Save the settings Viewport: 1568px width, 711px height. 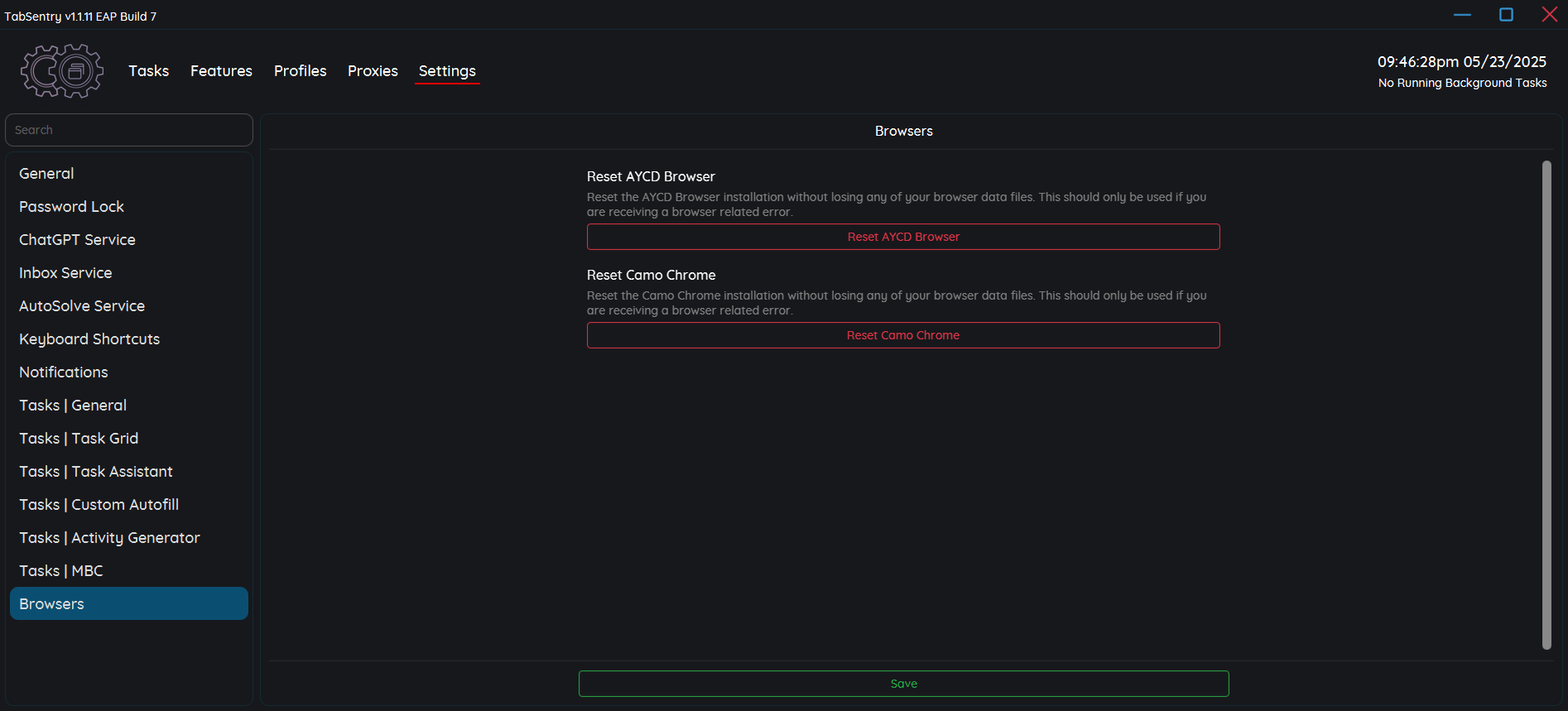pyautogui.click(x=903, y=684)
